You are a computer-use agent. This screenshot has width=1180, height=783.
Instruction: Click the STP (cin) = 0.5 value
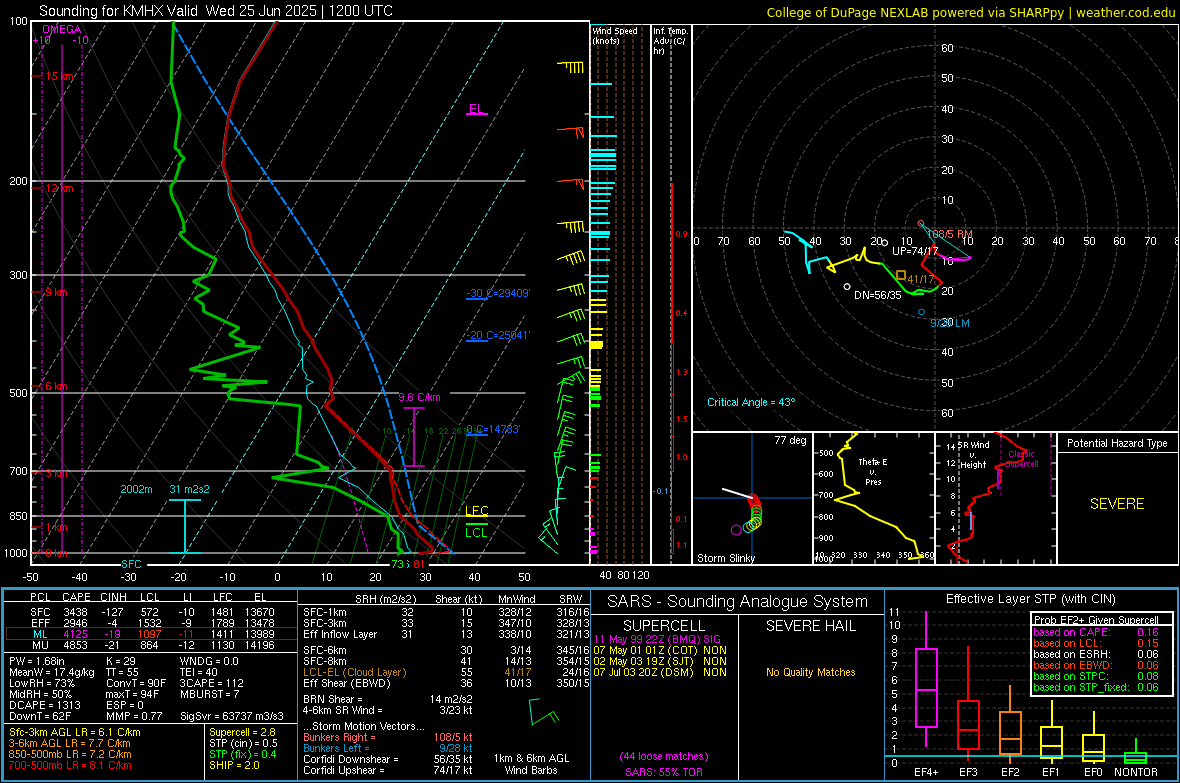click(243, 743)
